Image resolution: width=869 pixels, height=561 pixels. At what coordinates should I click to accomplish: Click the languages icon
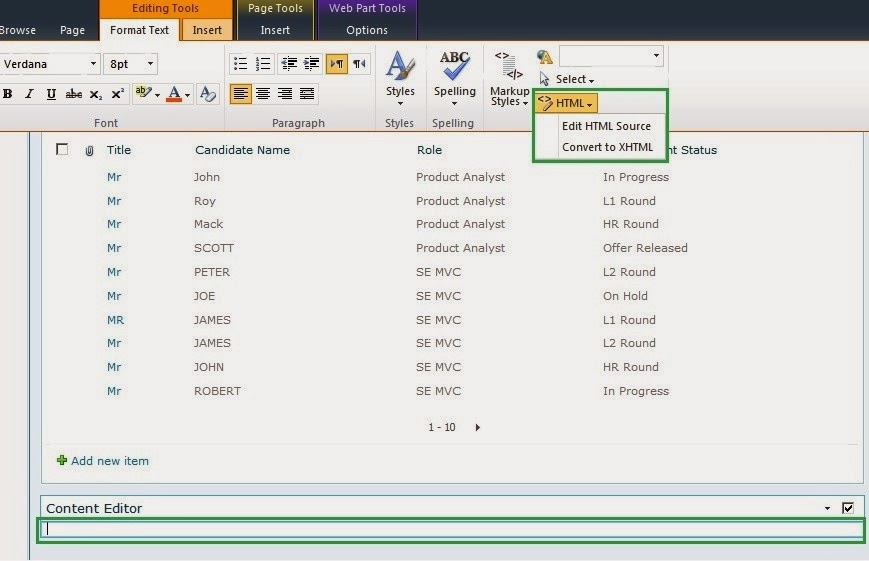545,57
